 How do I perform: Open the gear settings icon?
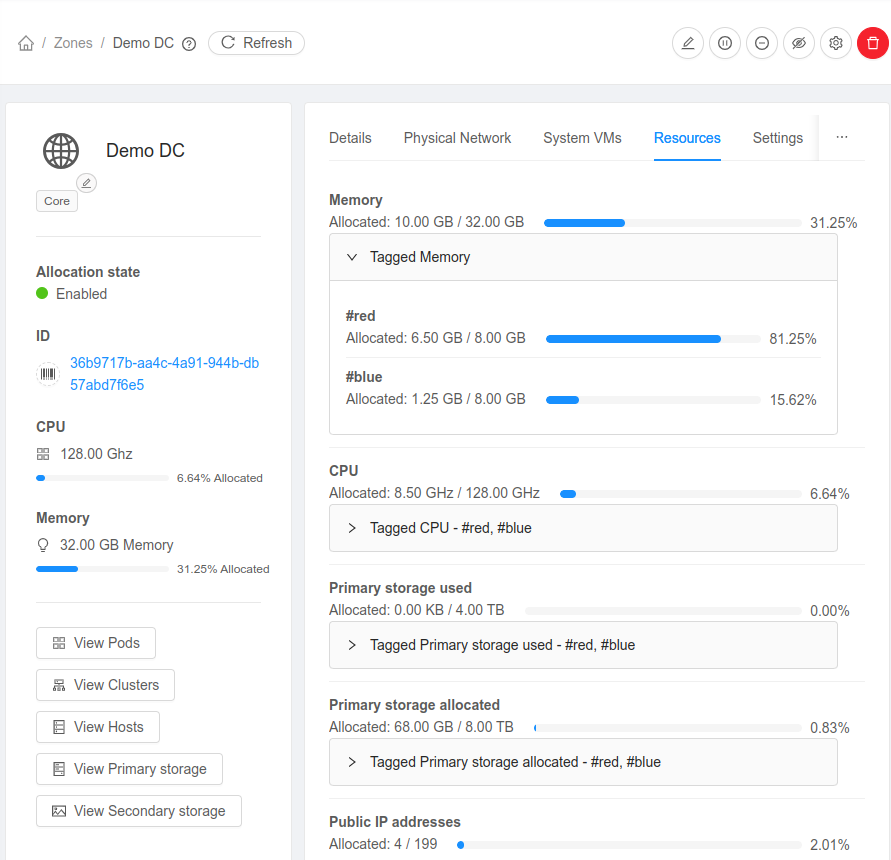[836, 43]
